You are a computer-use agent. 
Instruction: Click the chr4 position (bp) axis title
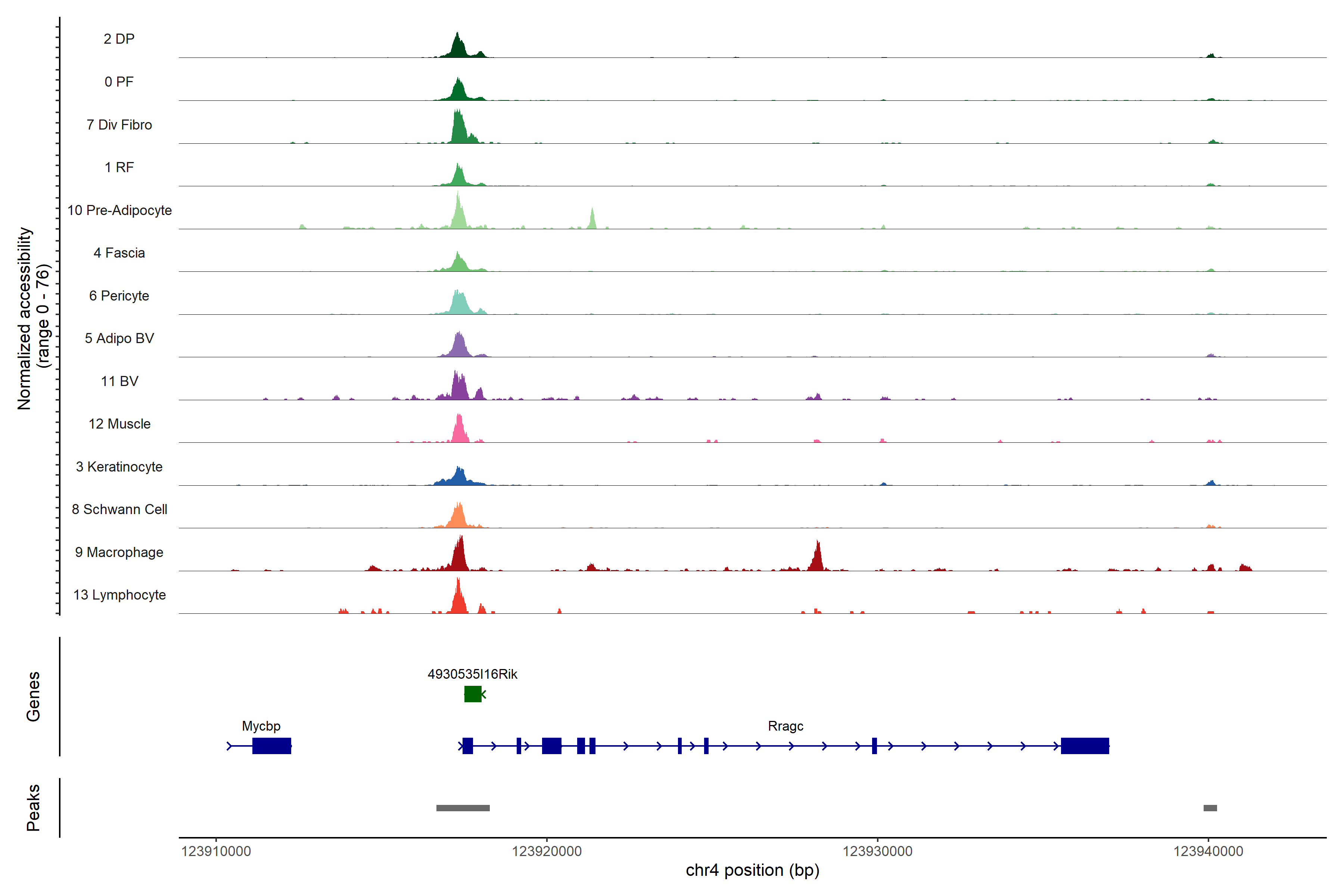tap(752, 870)
